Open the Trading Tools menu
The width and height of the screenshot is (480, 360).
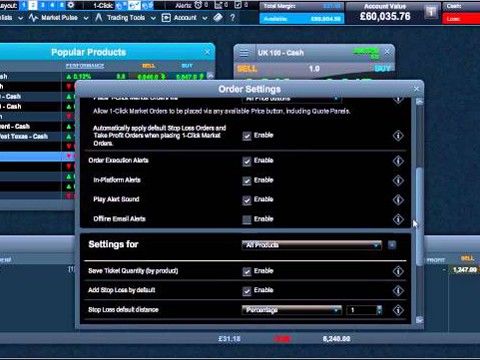pos(126,17)
